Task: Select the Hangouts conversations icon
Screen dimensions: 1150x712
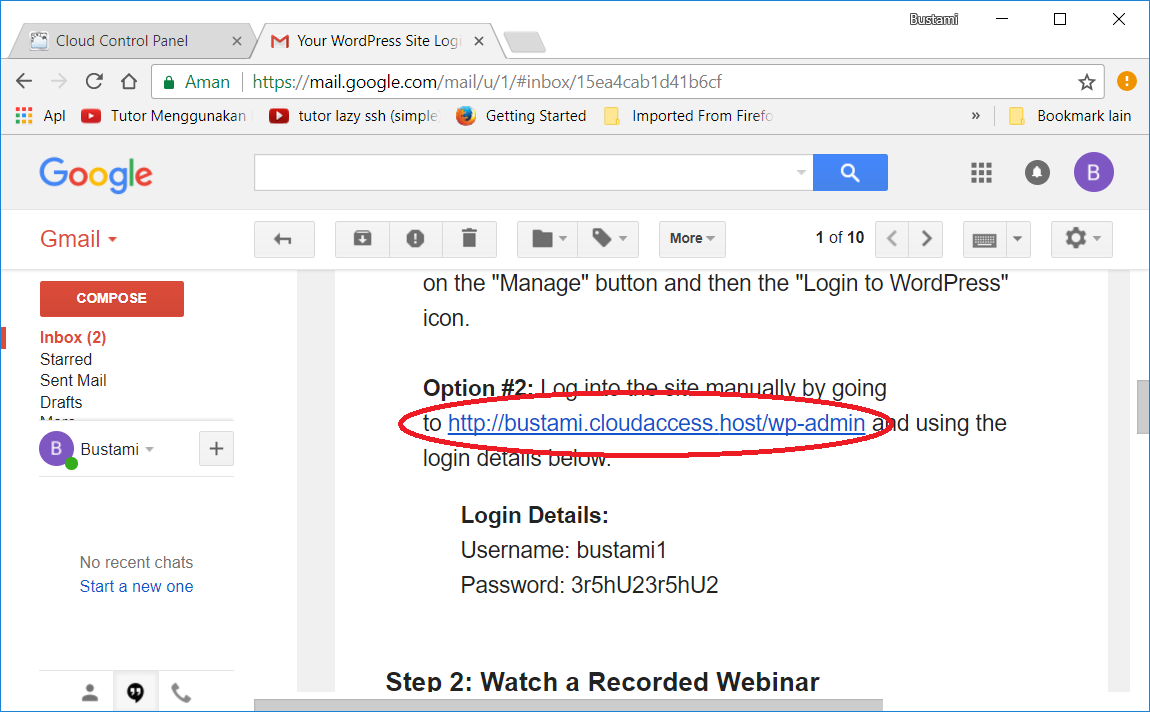Action: pyautogui.click(x=136, y=692)
